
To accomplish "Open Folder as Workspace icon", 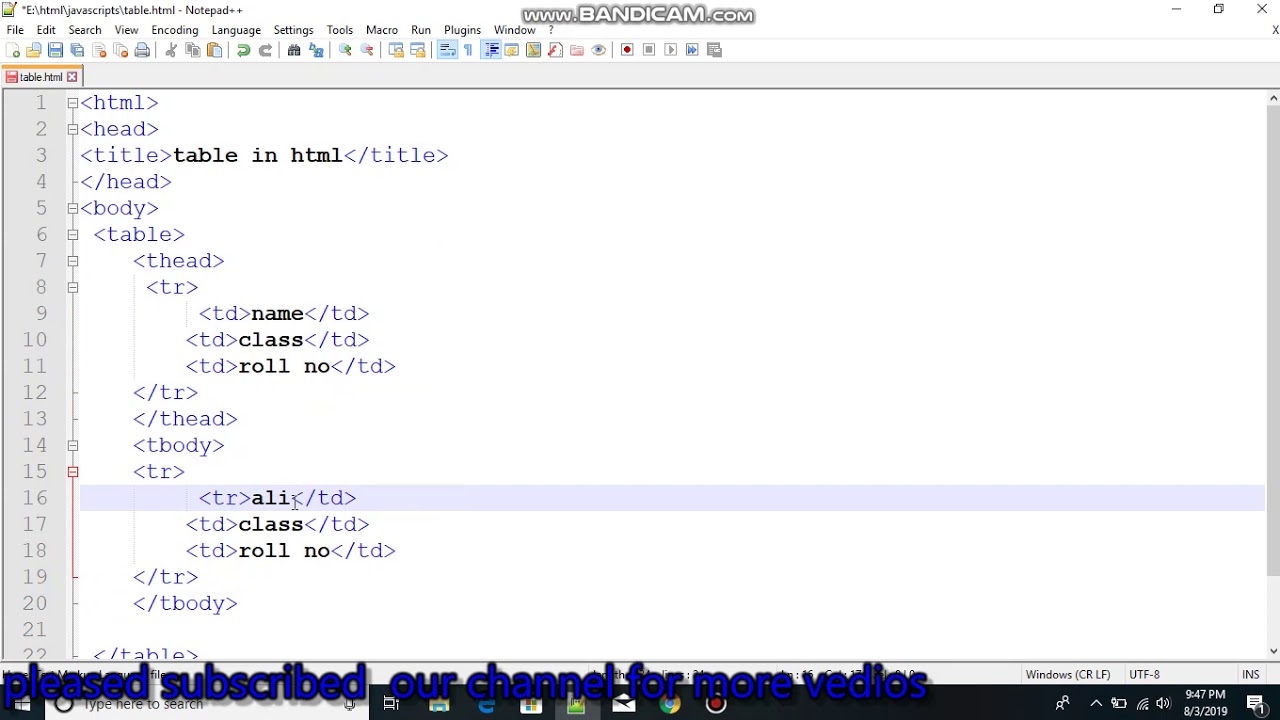I will click(577, 50).
